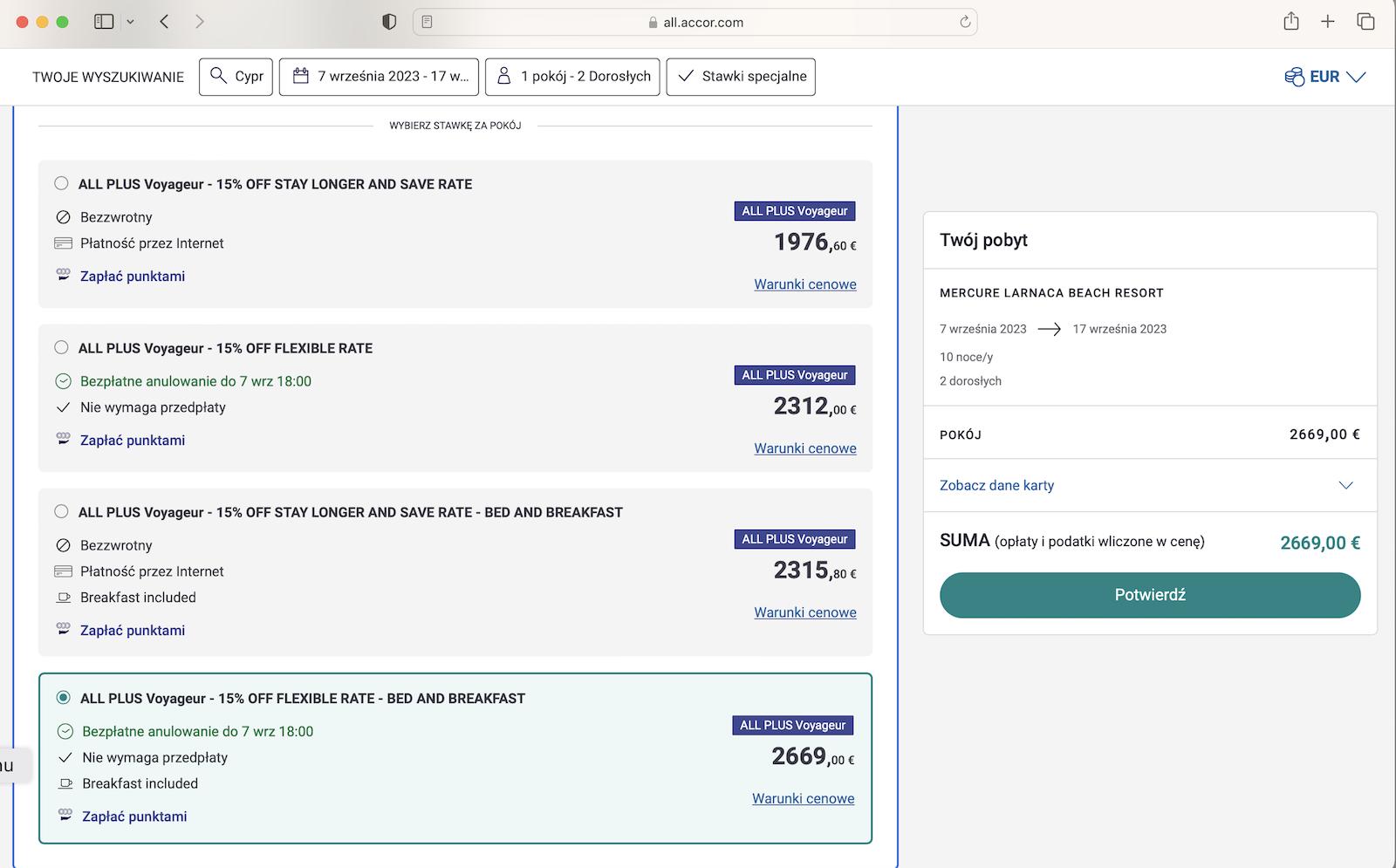This screenshot has height=868, width=1396.
Task: Modify 1 pokój - 2 Dorosłych guests
Action: [x=572, y=77]
